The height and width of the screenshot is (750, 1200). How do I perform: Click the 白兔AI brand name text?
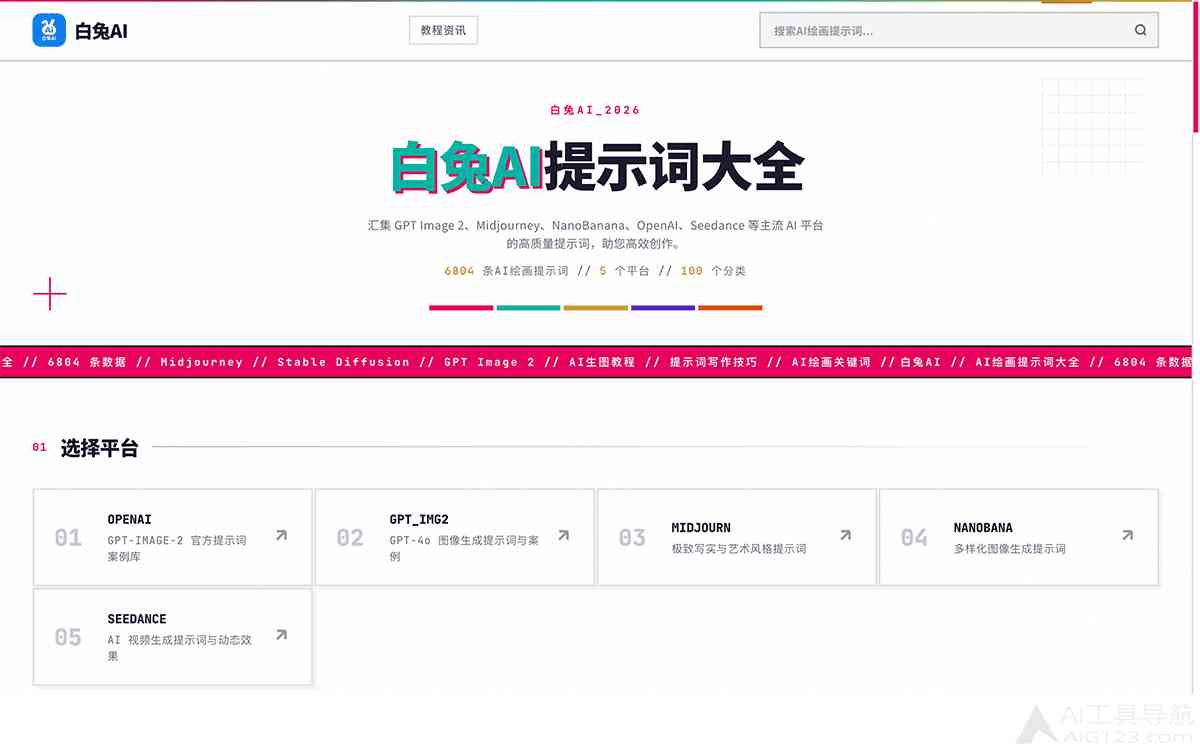[x=101, y=31]
